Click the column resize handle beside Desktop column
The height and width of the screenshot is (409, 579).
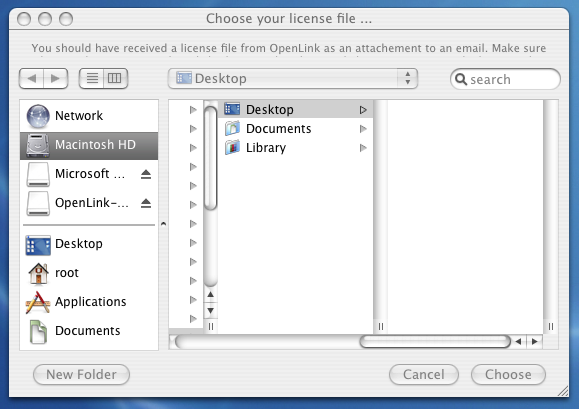tap(381, 326)
